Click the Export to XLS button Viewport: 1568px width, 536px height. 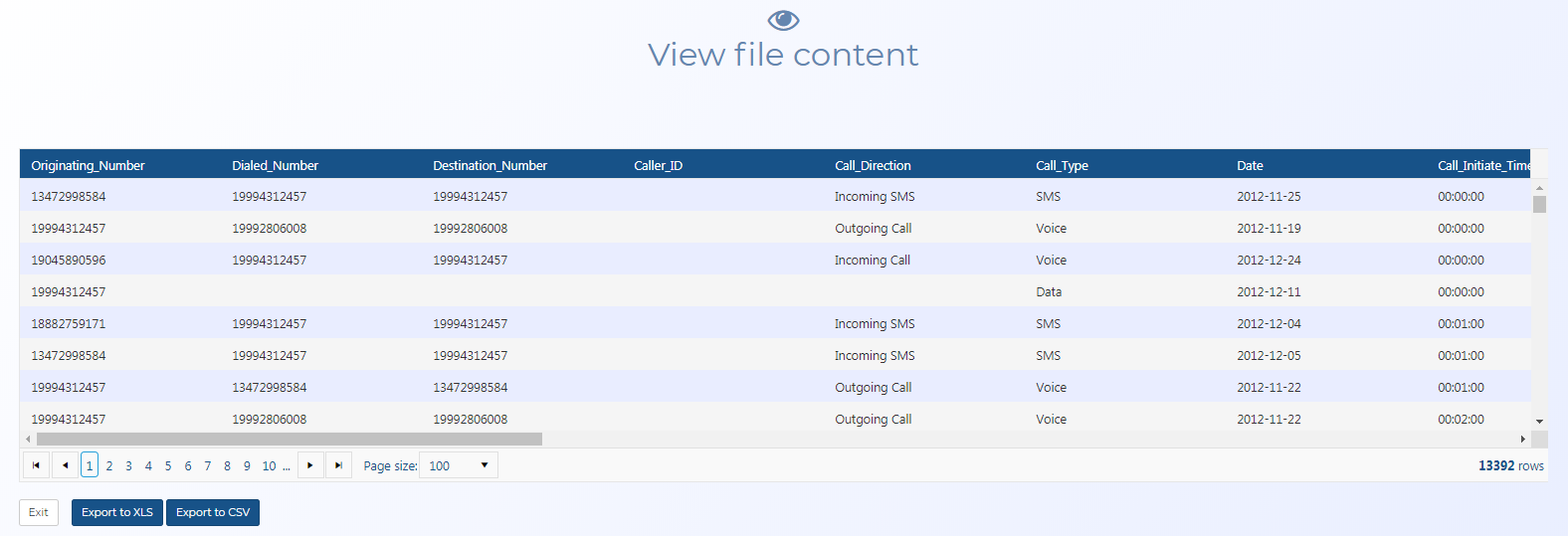(x=117, y=512)
